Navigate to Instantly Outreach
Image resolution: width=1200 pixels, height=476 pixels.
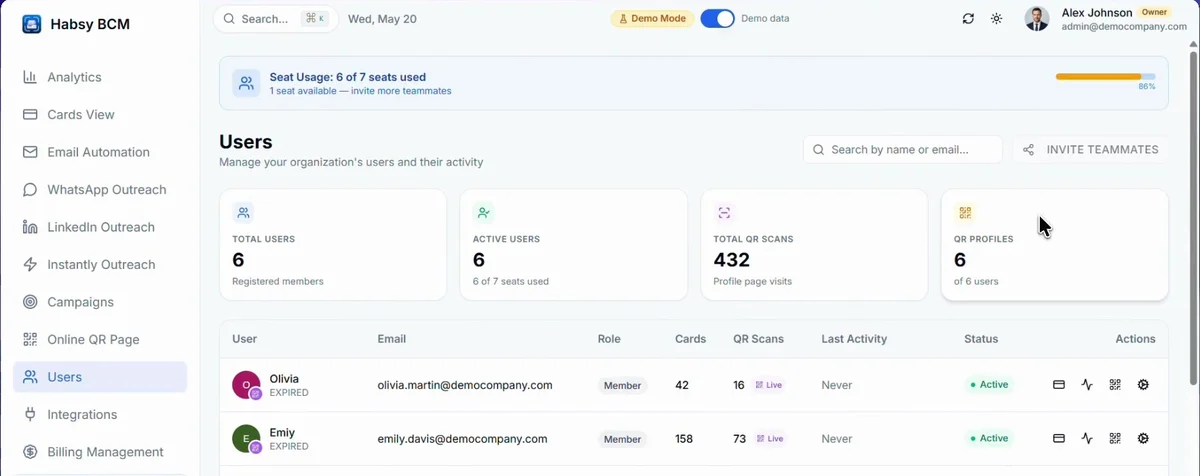(x=100, y=265)
